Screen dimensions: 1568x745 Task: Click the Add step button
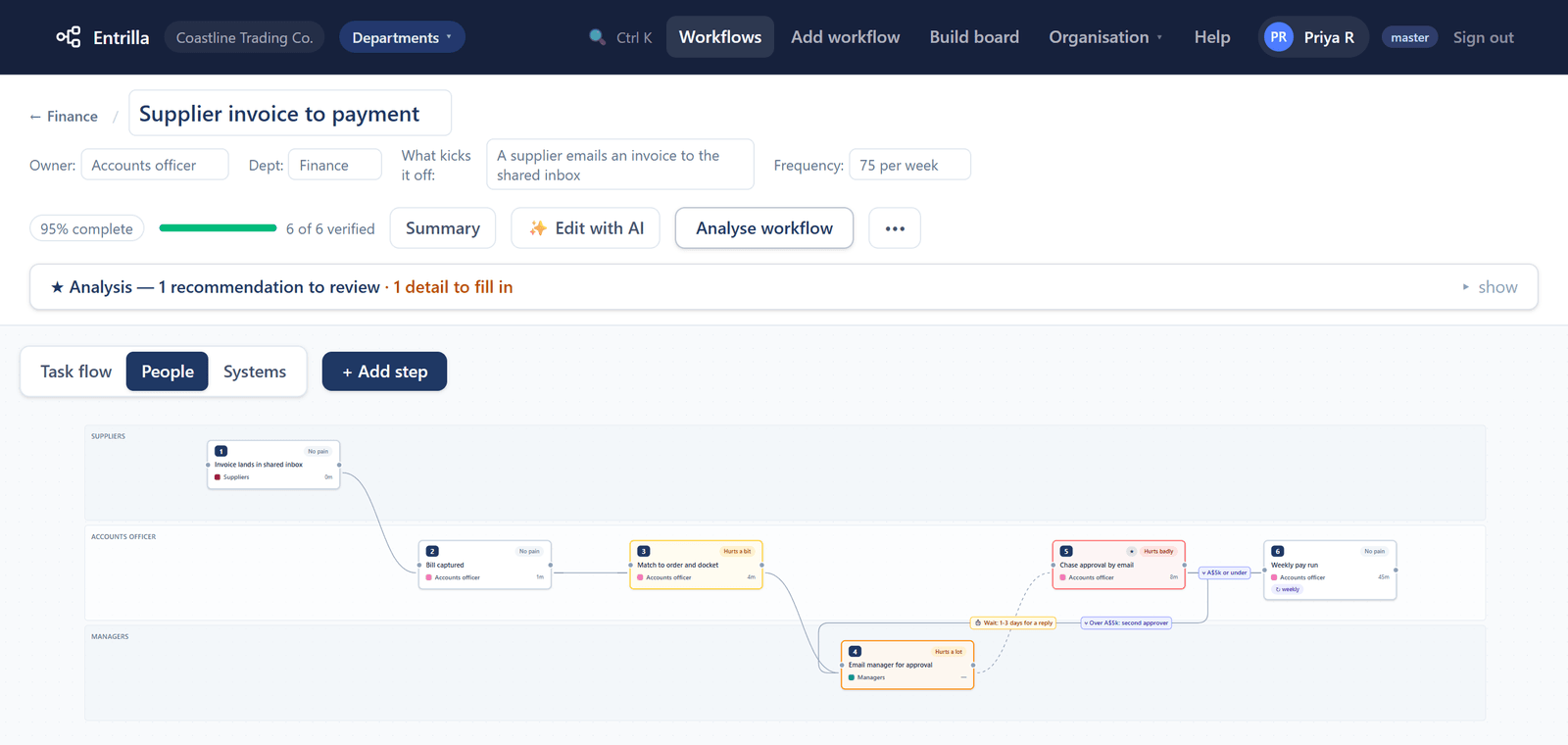[x=384, y=372]
